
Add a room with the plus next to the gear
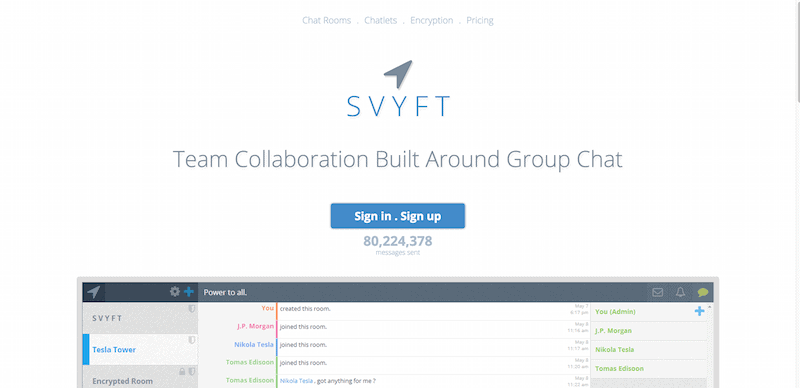coord(189,292)
